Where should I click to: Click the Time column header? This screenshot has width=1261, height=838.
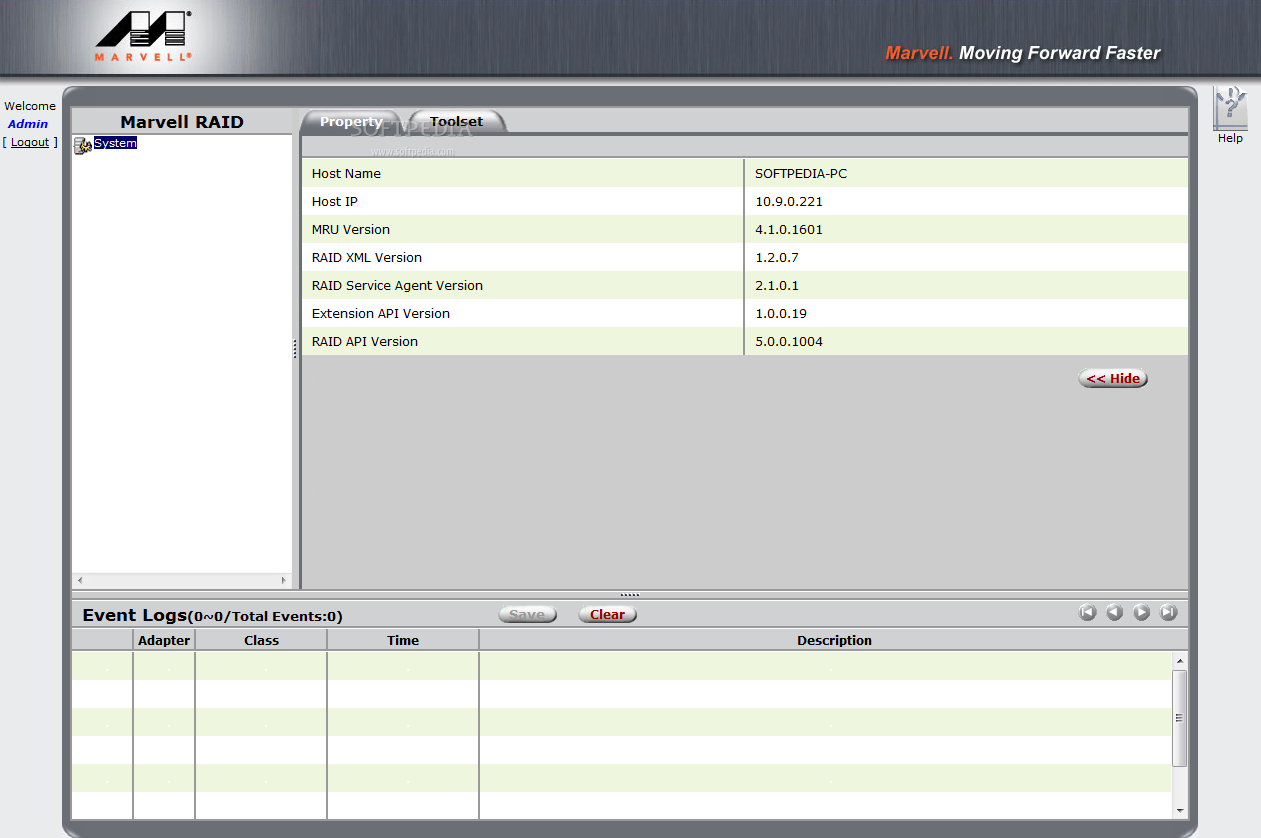tap(403, 640)
